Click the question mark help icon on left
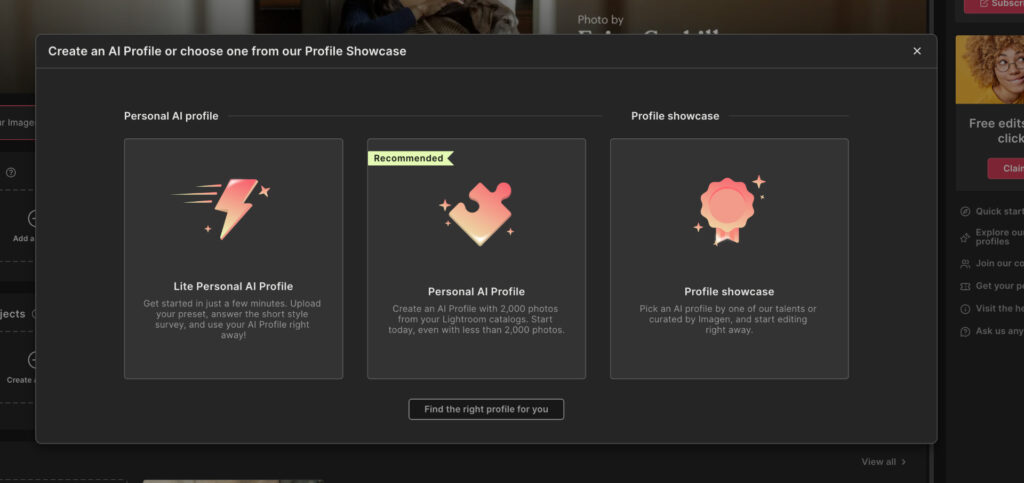 [x=10, y=173]
